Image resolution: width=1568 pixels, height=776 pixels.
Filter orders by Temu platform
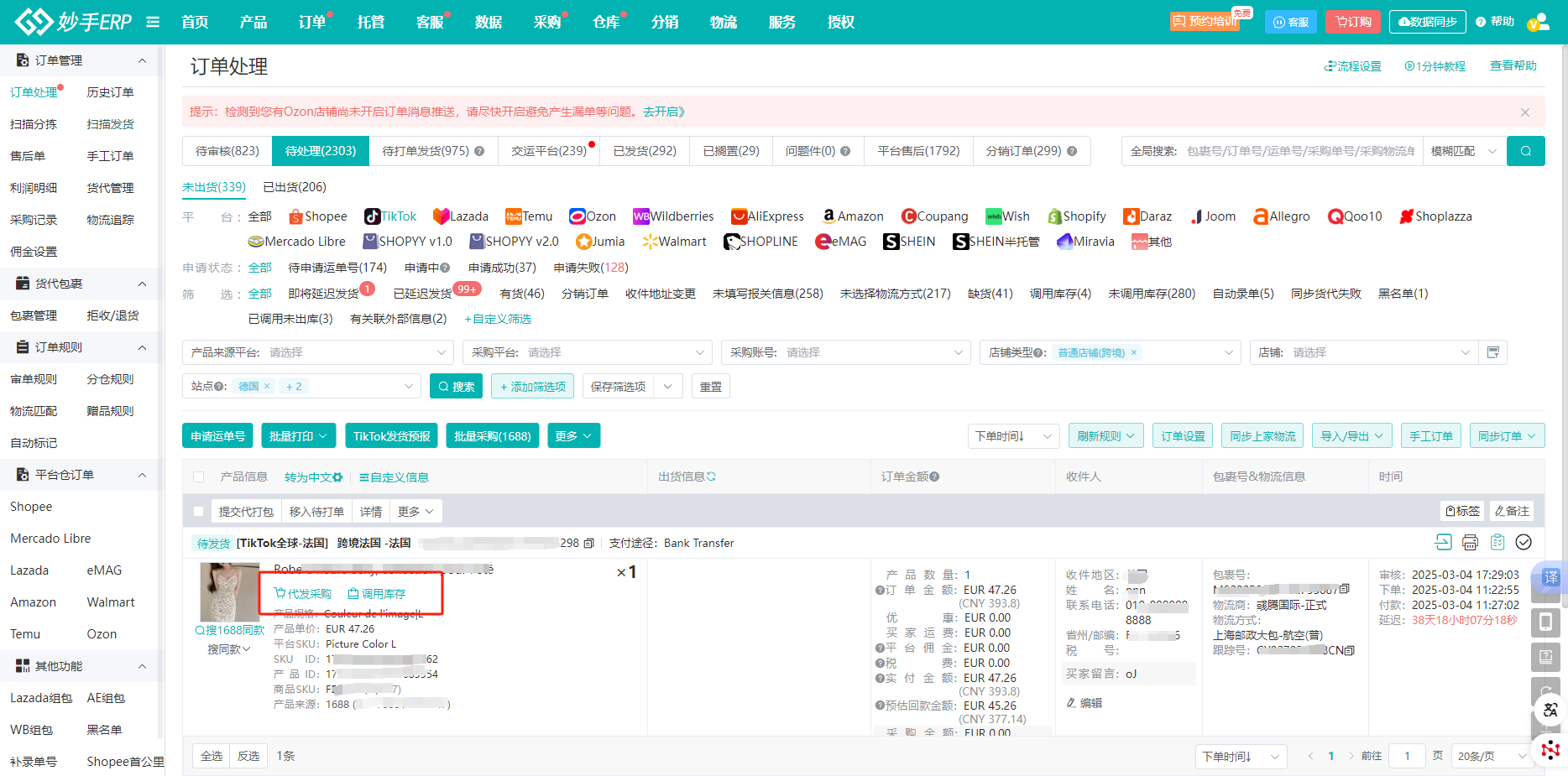coord(529,216)
